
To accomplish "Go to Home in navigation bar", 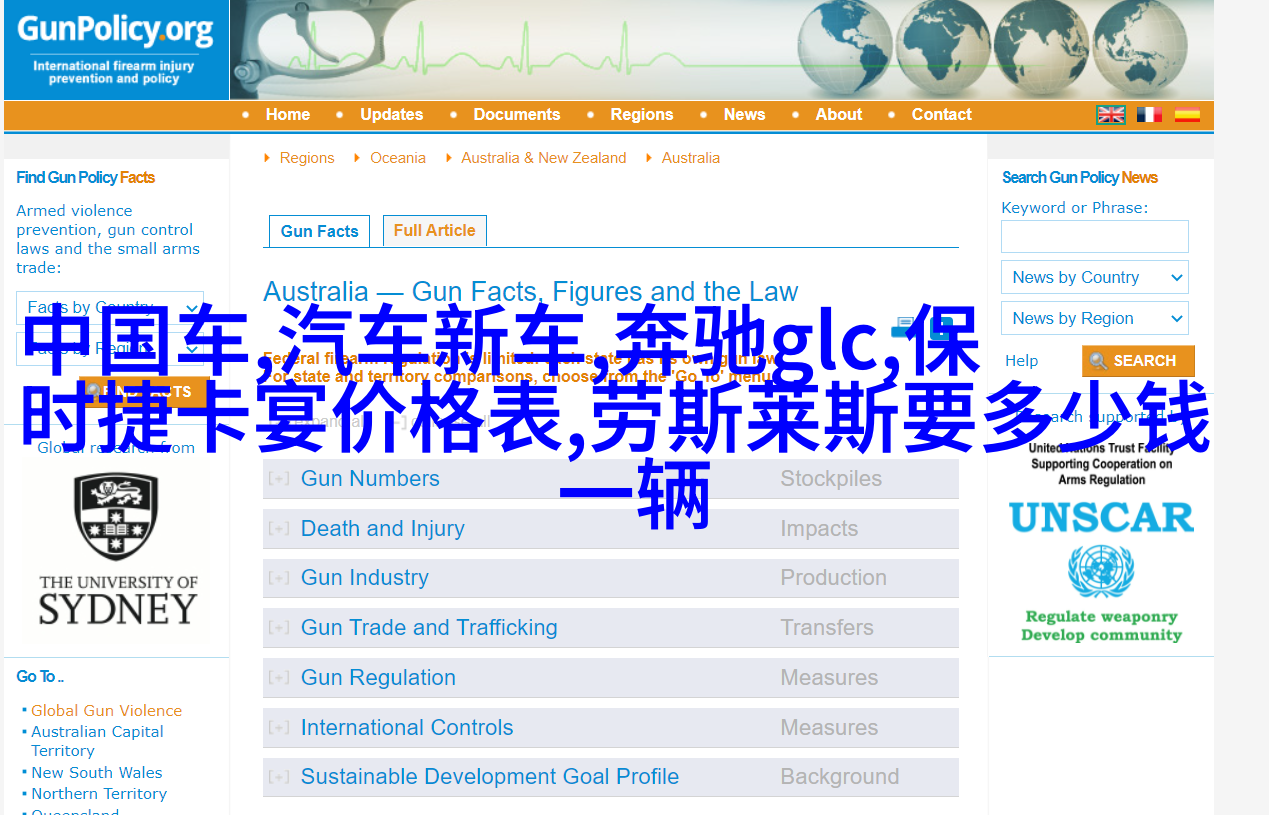I will [288, 115].
